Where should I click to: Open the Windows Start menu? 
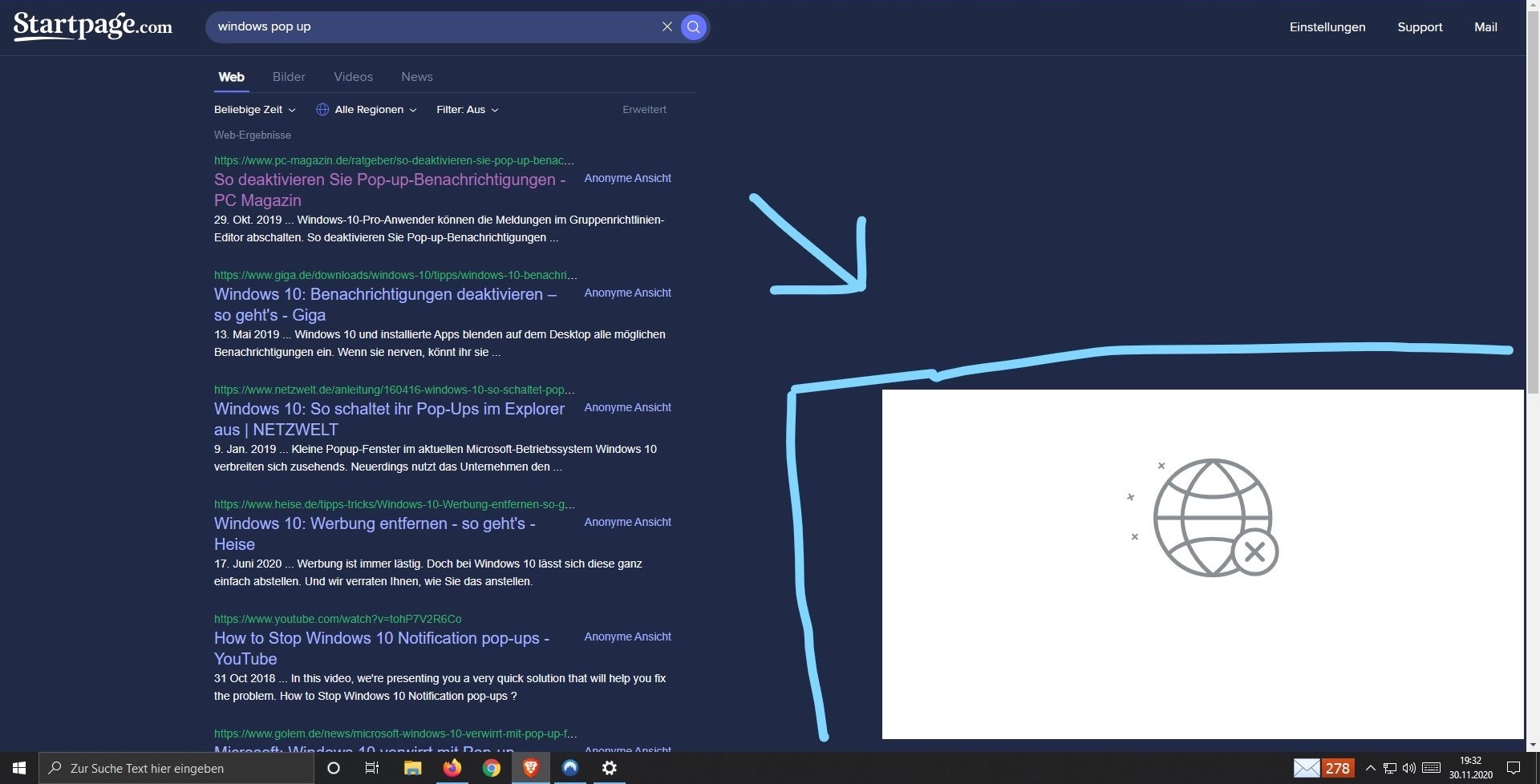[19, 768]
